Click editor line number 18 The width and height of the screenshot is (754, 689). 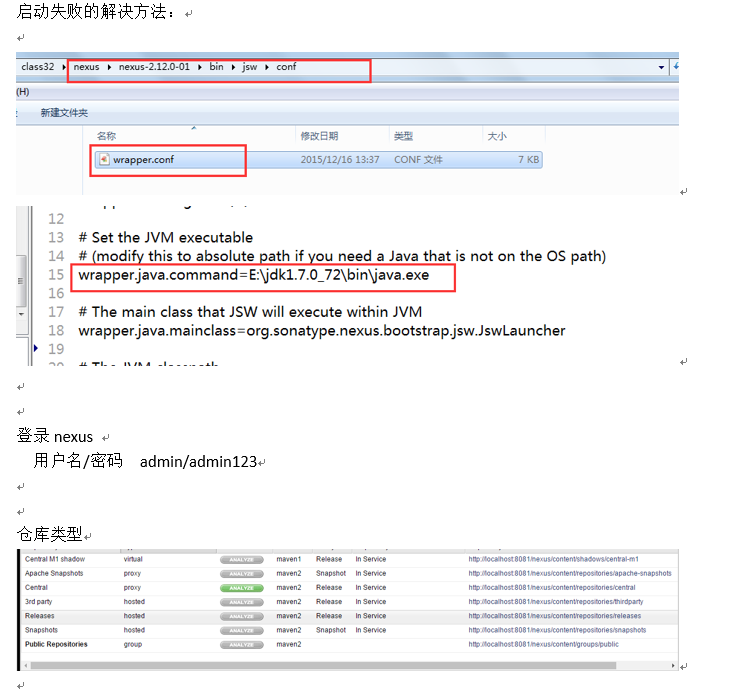point(56,331)
